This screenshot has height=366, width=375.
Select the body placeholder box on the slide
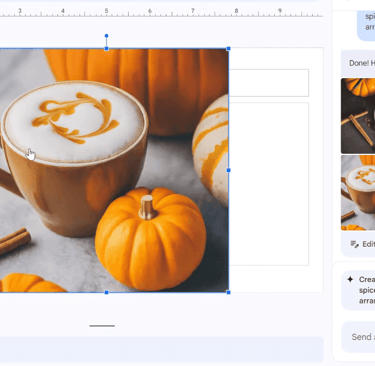[269, 184]
